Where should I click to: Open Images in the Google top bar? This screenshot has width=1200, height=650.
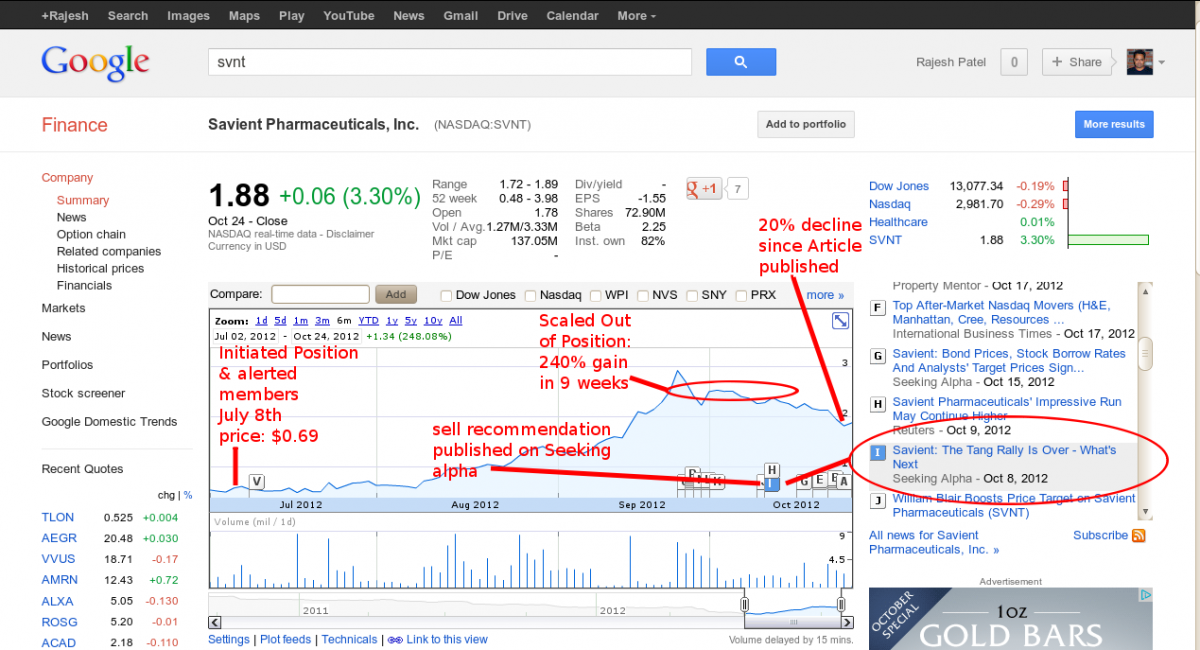(189, 15)
